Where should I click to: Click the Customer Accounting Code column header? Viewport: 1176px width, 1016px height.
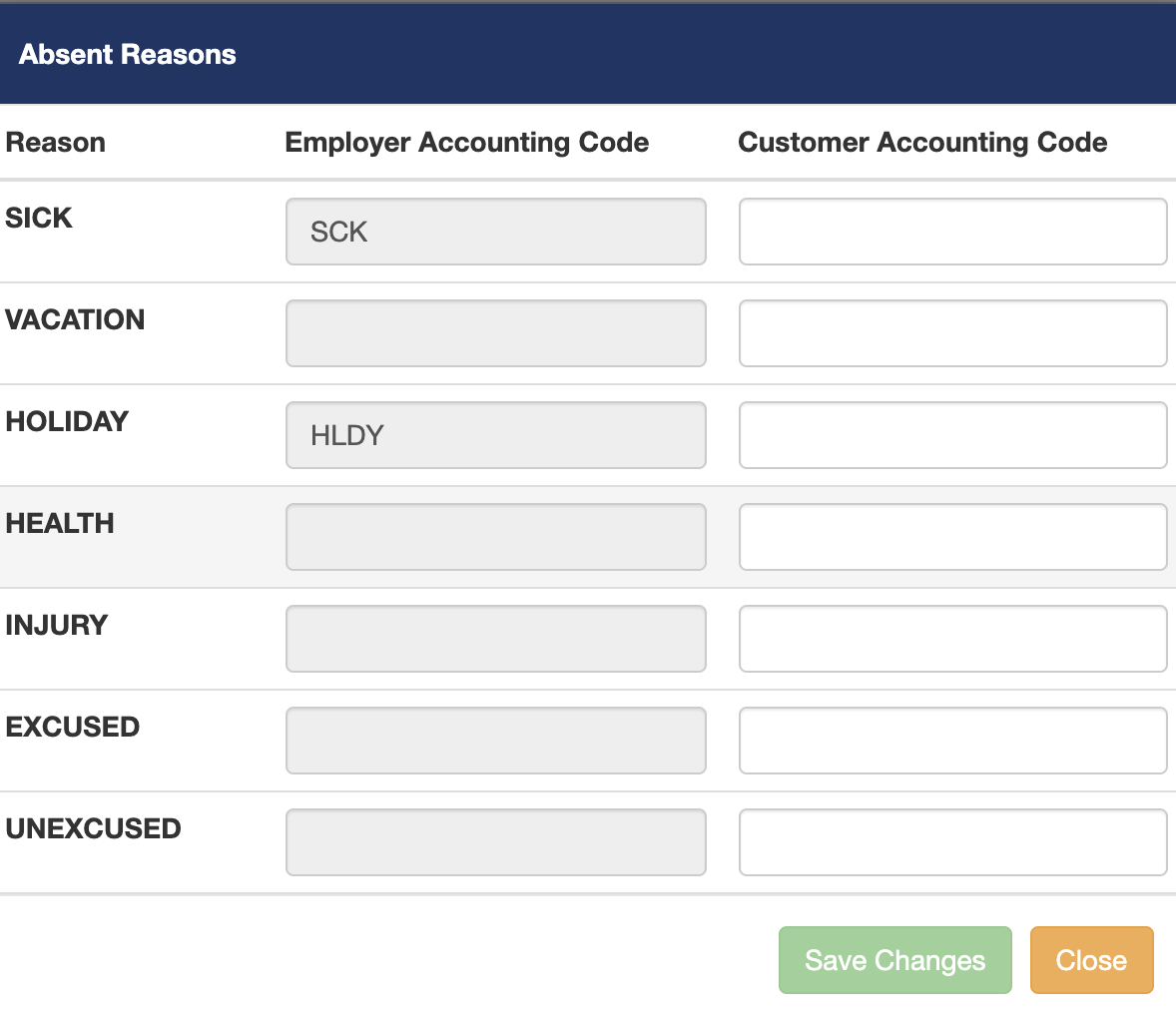coord(922,142)
